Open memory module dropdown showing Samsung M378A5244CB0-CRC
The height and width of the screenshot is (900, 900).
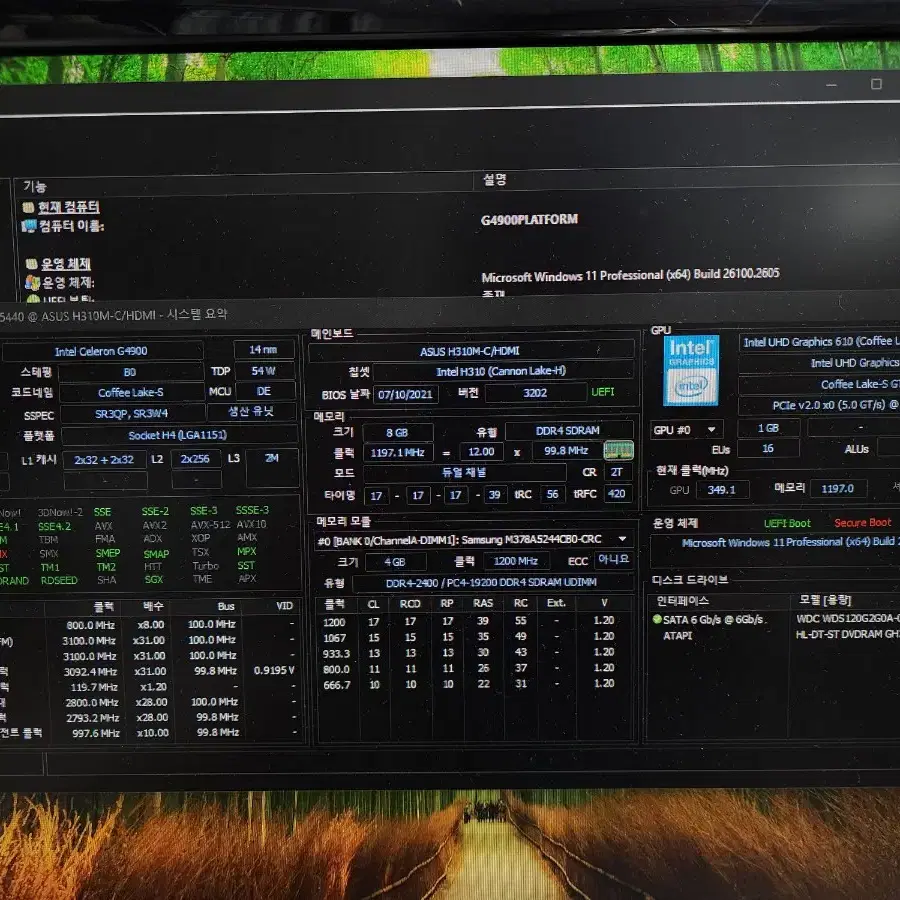tap(475, 540)
